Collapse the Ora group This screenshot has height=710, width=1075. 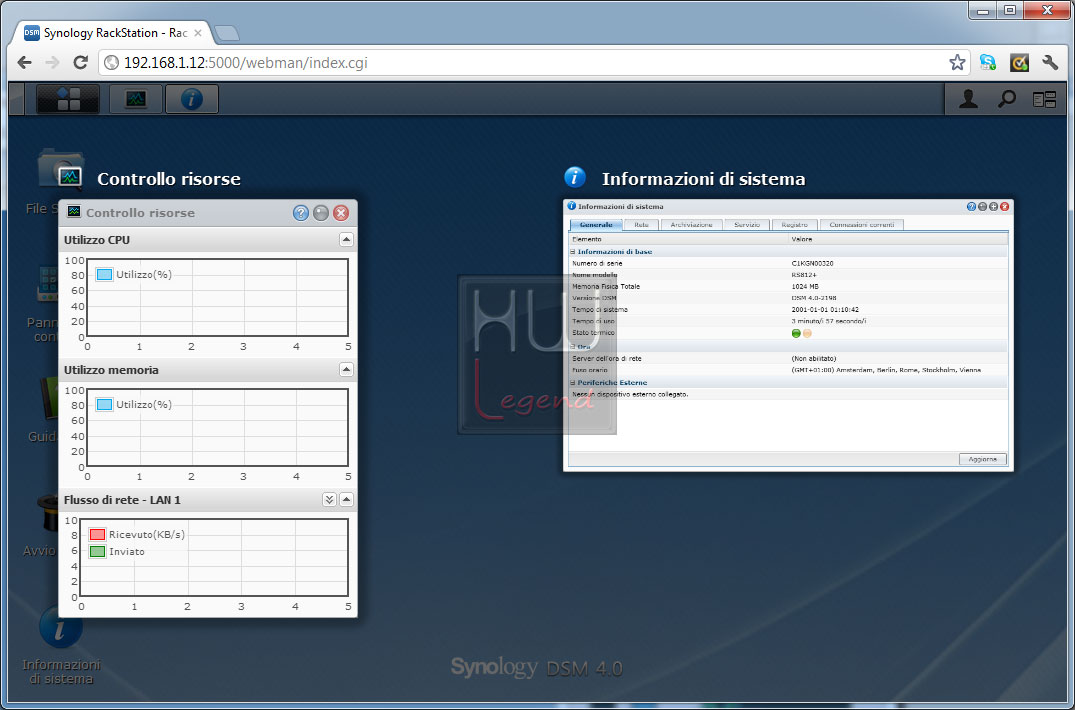[x=573, y=347]
